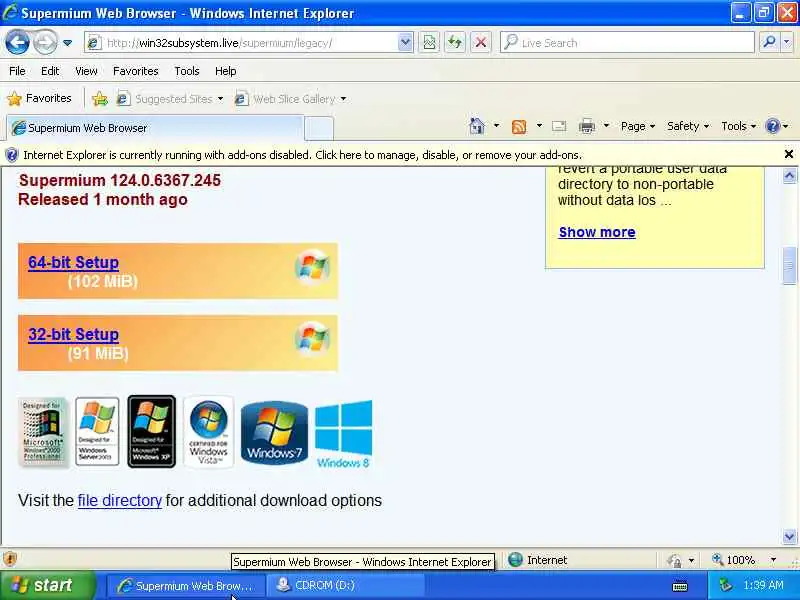Click the blue Help question mark icon
Screen dimensions: 800x600
click(772, 126)
